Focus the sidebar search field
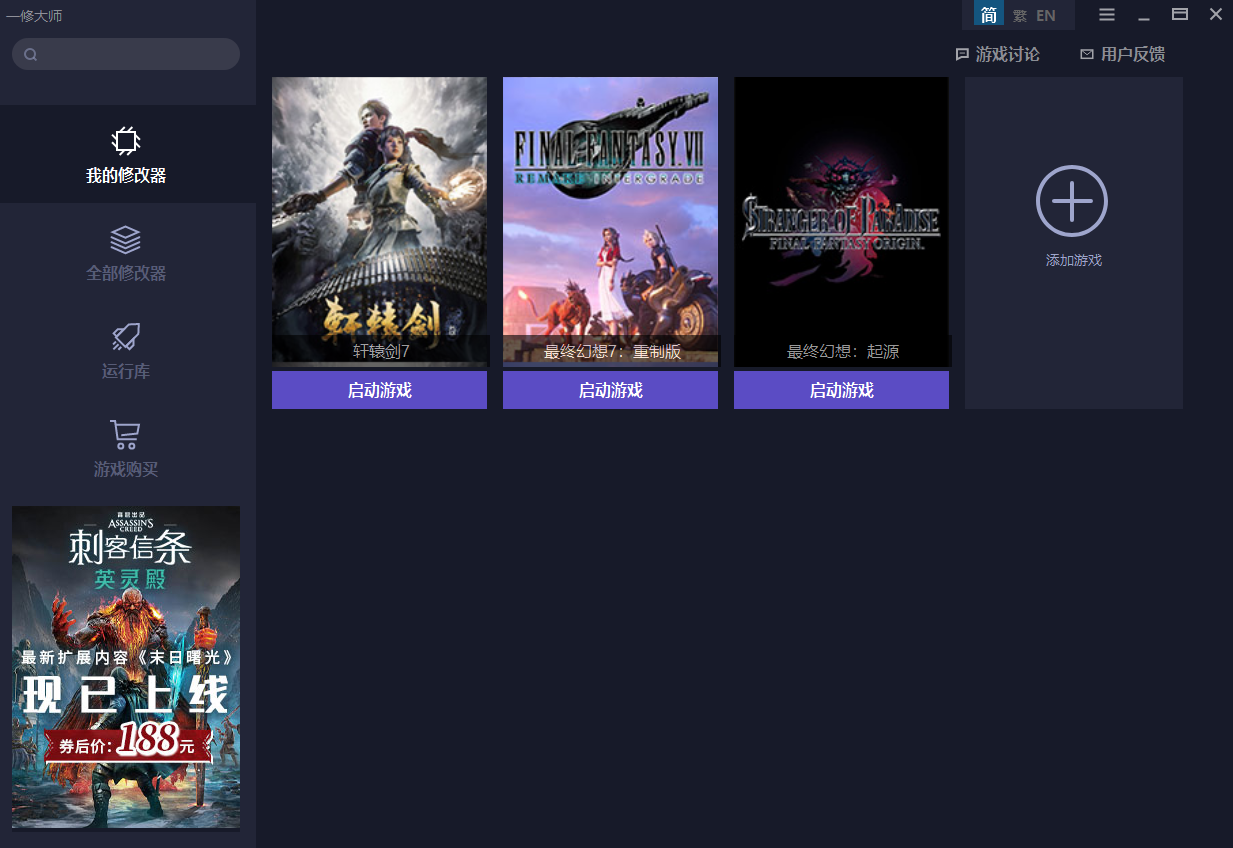This screenshot has width=1233, height=848. point(126,54)
